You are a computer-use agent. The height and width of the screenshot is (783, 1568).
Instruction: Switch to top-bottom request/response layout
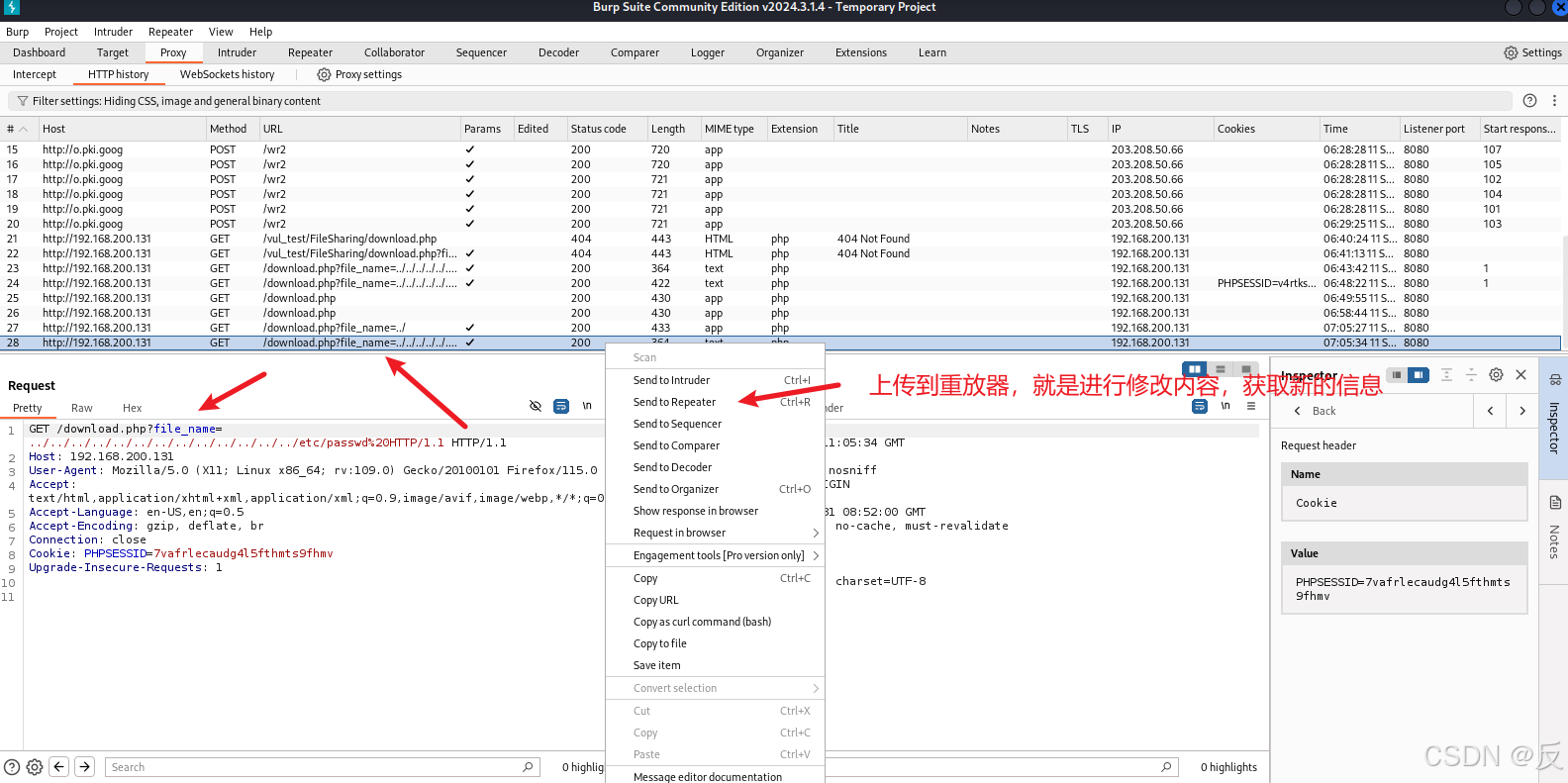[1221, 369]
